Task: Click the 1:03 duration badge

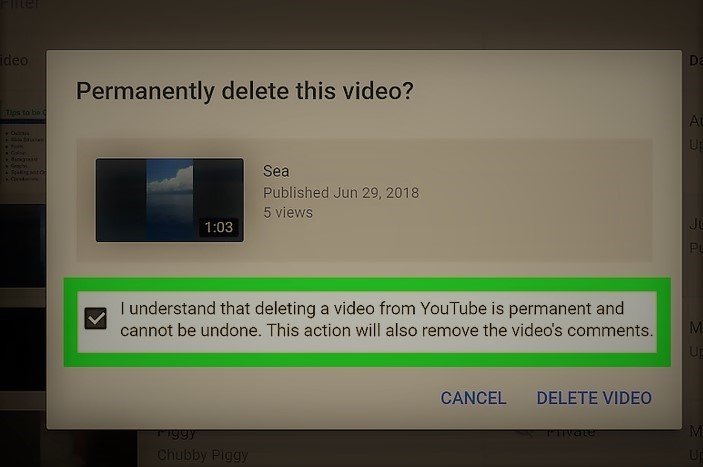Action: [218, 227]
